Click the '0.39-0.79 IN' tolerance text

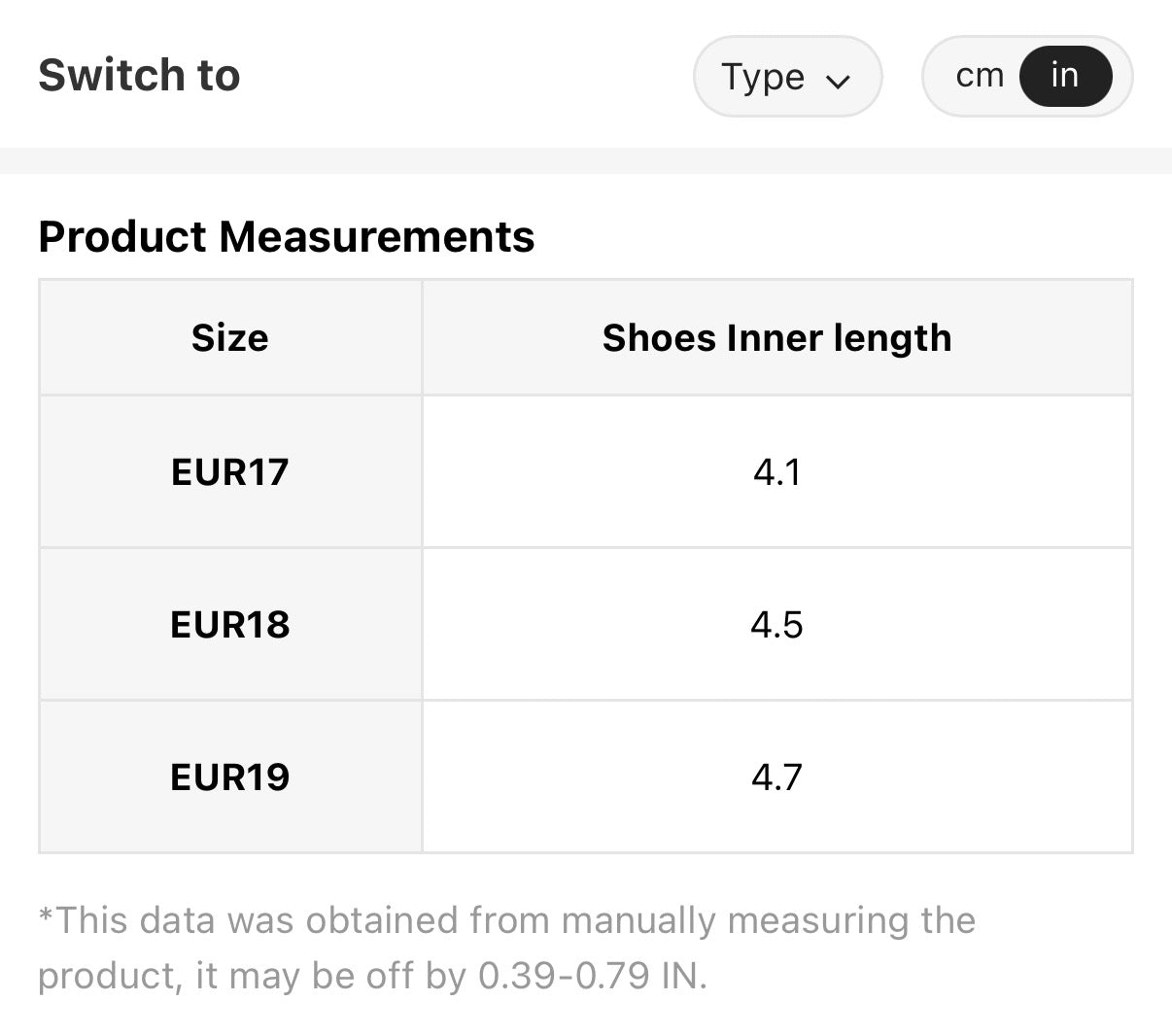point(592,976)
